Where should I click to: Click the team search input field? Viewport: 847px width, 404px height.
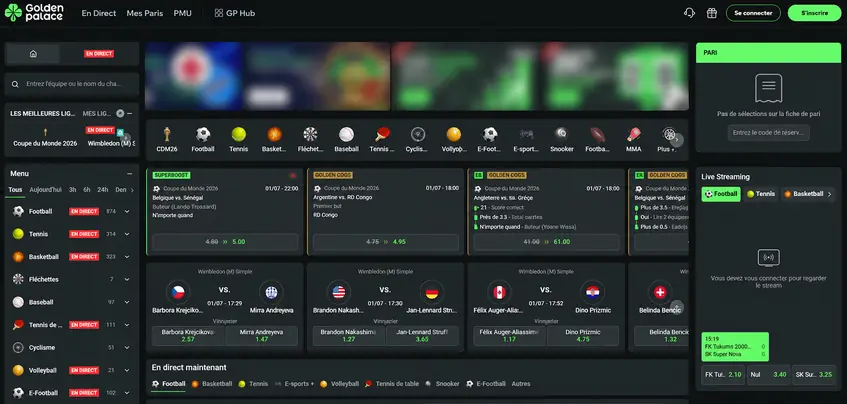pos(72,84)
